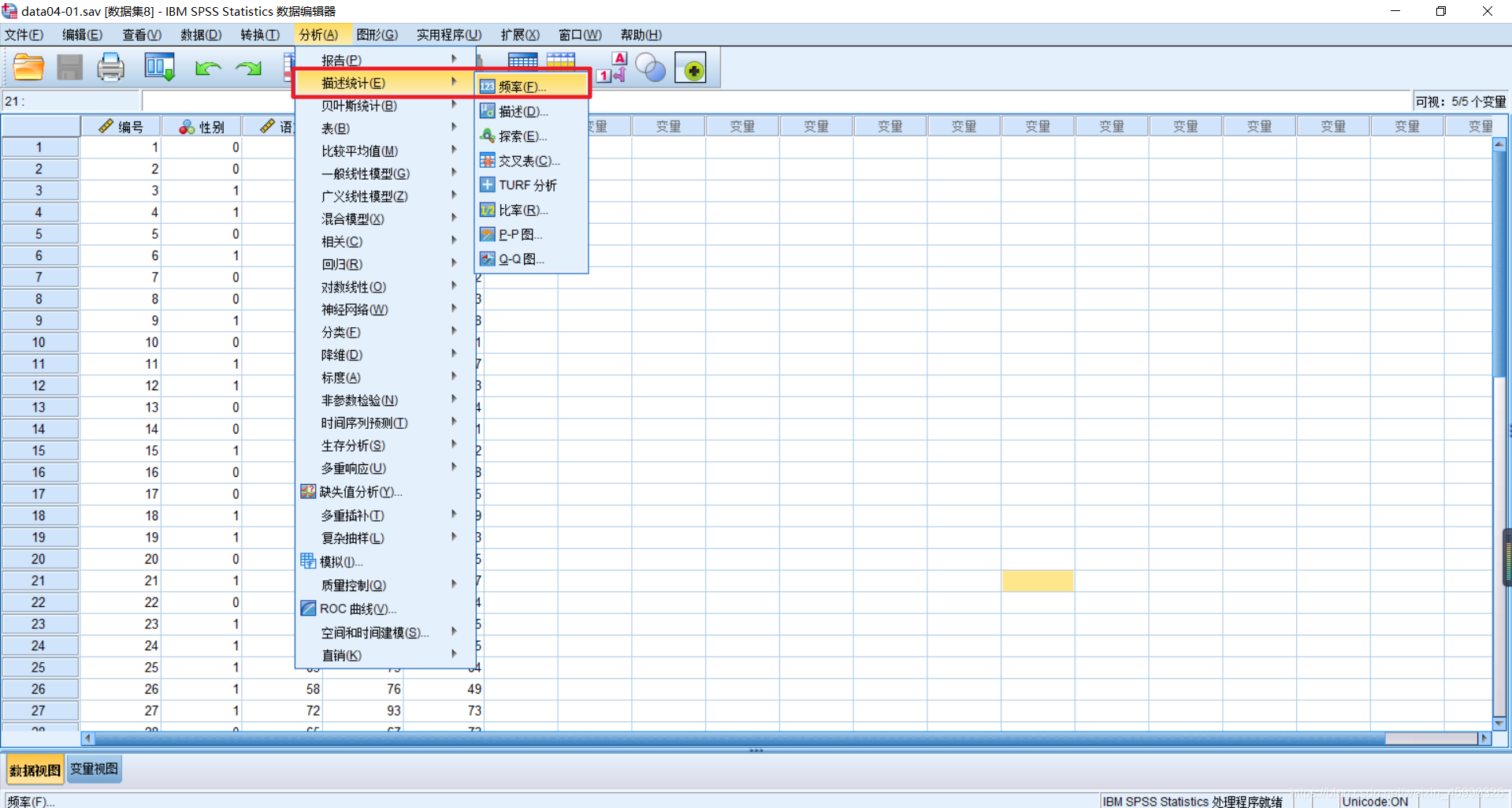Viewport: 1512px width, 808px height.
Task: Open the 图形(G) menu
Action: point(377,35)
